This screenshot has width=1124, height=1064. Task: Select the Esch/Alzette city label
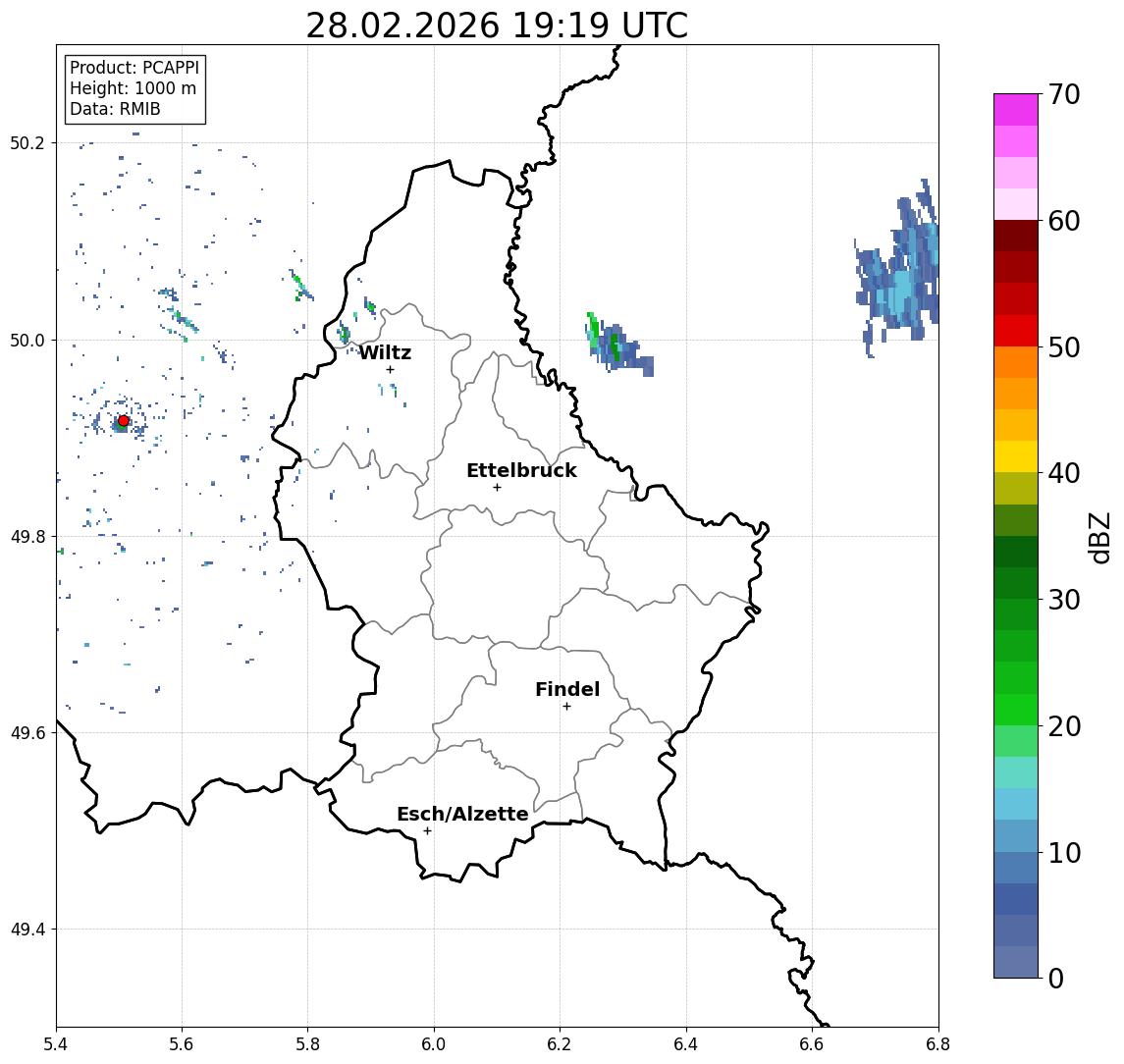point(462,814)
